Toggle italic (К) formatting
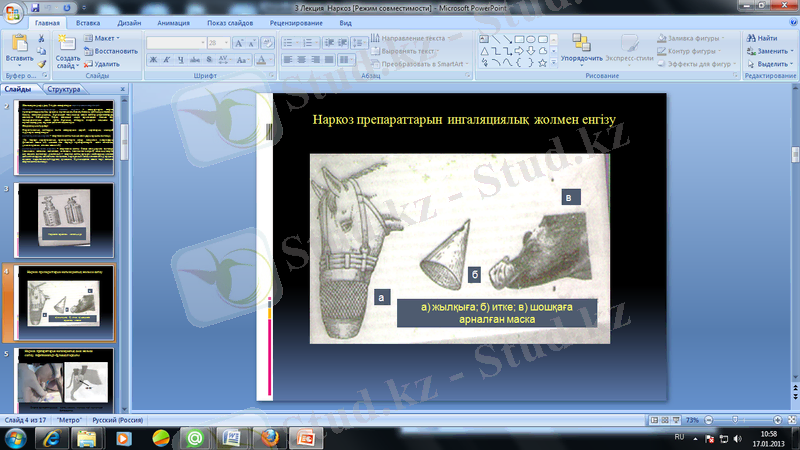The width and height of the screenshot is (800, 450). 167,60
